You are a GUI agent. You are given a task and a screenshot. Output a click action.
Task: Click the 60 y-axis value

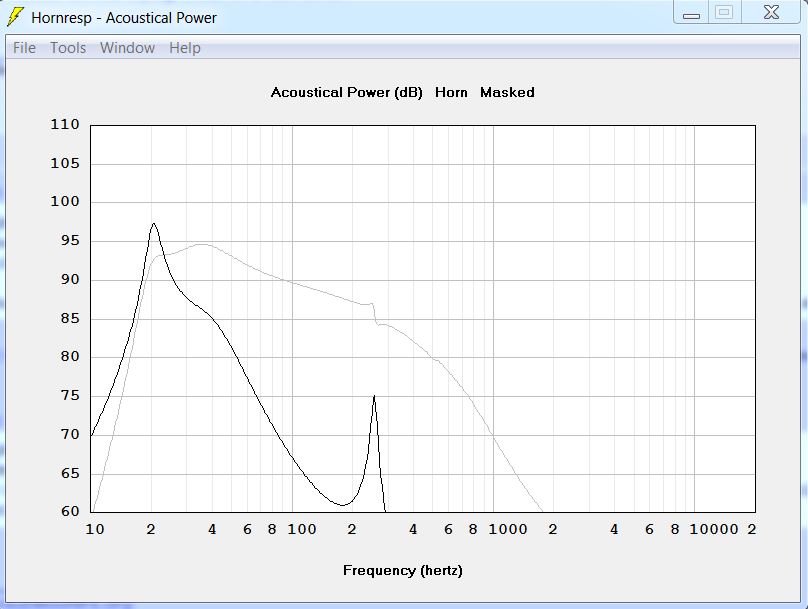(x=70, y=511)
